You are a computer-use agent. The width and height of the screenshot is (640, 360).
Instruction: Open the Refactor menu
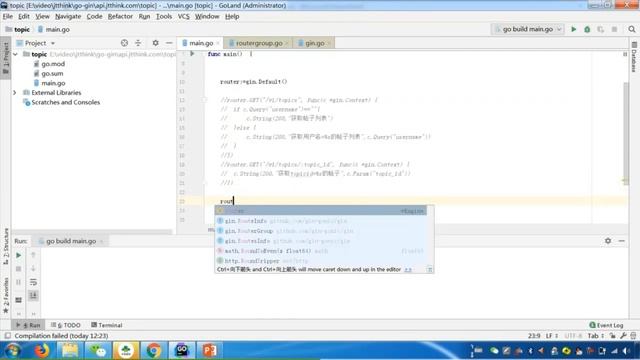(120, 16)
